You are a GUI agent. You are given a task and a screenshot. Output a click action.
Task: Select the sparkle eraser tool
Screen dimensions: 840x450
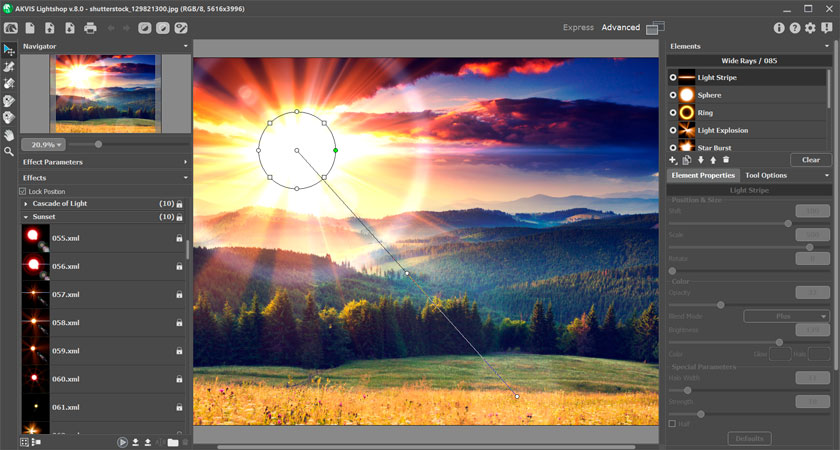point(9,84)
